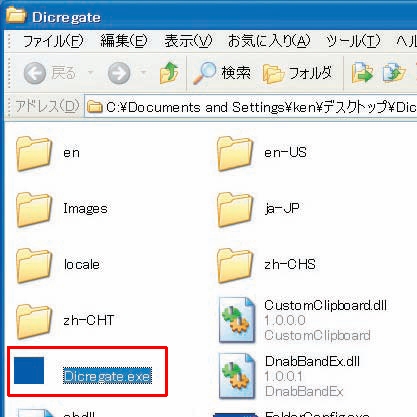This screenshot has width=417, height=417.
Task: Click the Images folder name
Action: pyautogui.click(x=85, y=209)
